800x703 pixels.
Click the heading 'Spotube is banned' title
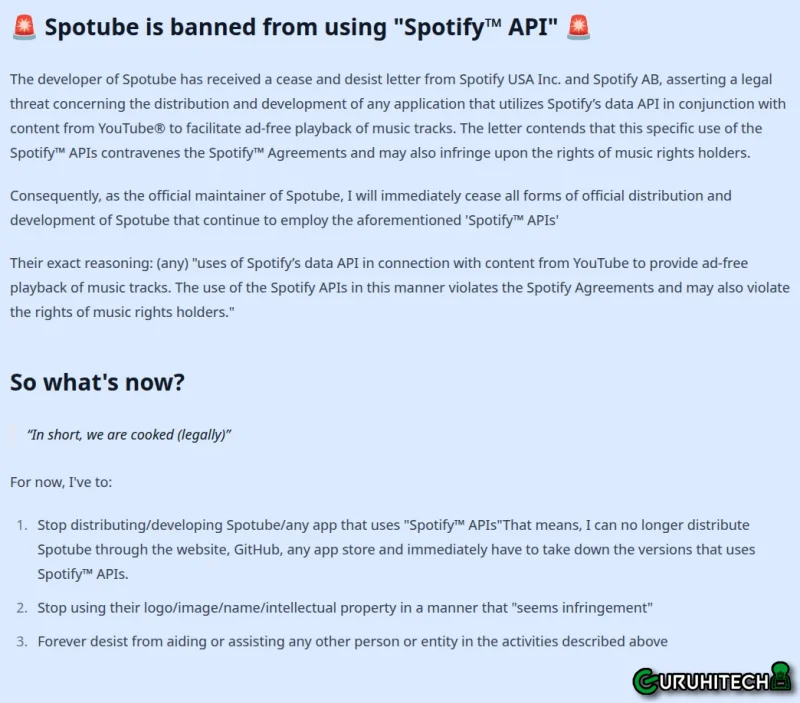tap(301, 27)
